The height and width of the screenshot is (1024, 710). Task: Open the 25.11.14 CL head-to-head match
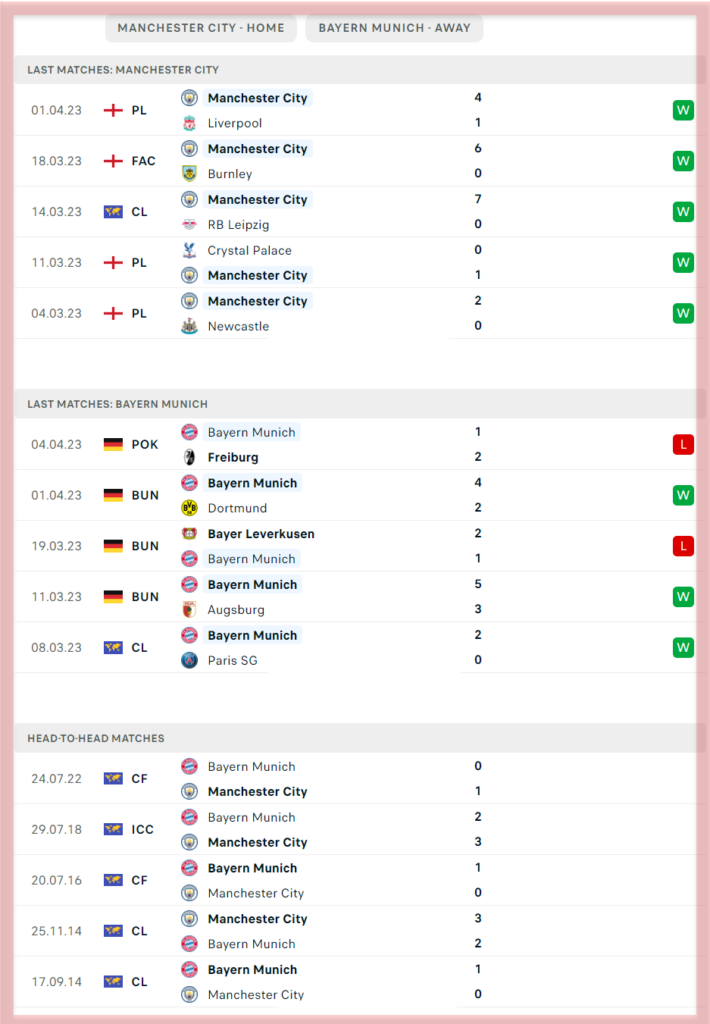coord(355,931)
